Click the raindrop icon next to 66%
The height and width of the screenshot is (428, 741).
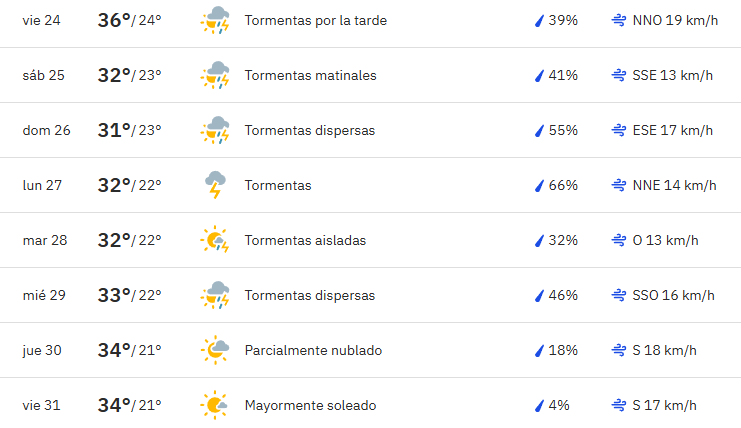[x=539, y=185]
